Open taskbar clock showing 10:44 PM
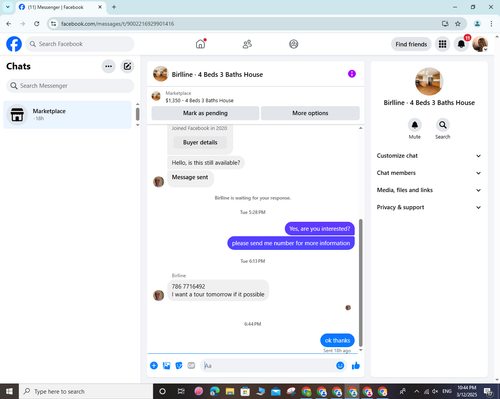Viewport: 500px width, 399px height. 467,391
